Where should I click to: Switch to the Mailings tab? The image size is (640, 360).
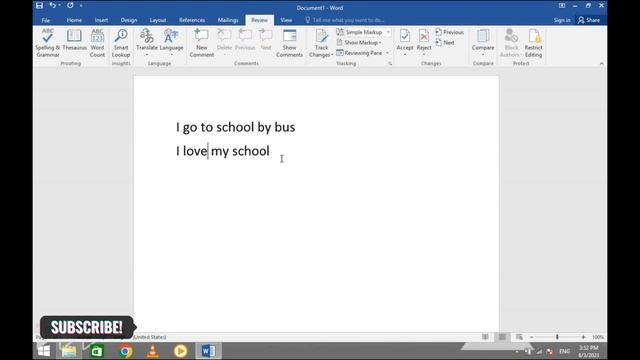click(228, 20)
